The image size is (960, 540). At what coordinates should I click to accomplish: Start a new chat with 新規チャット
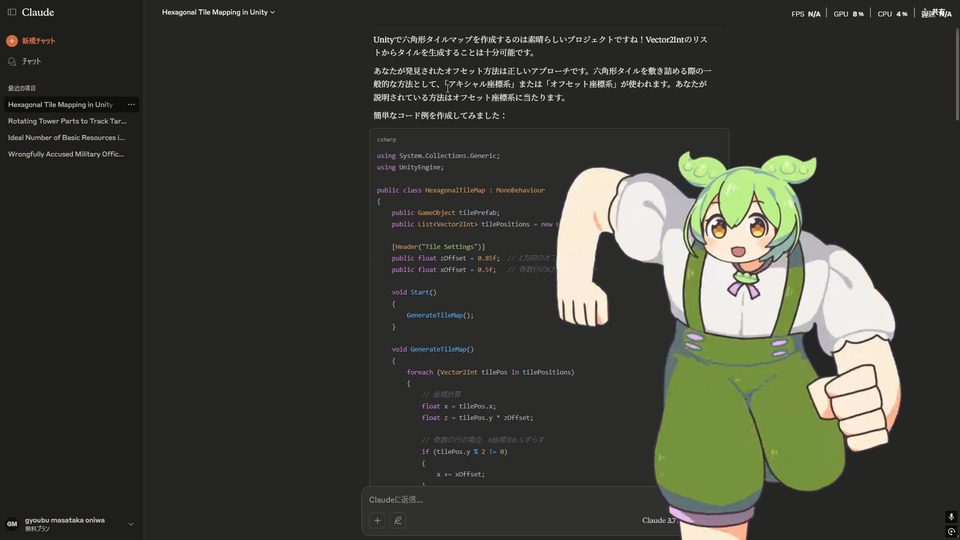(39, 41)
